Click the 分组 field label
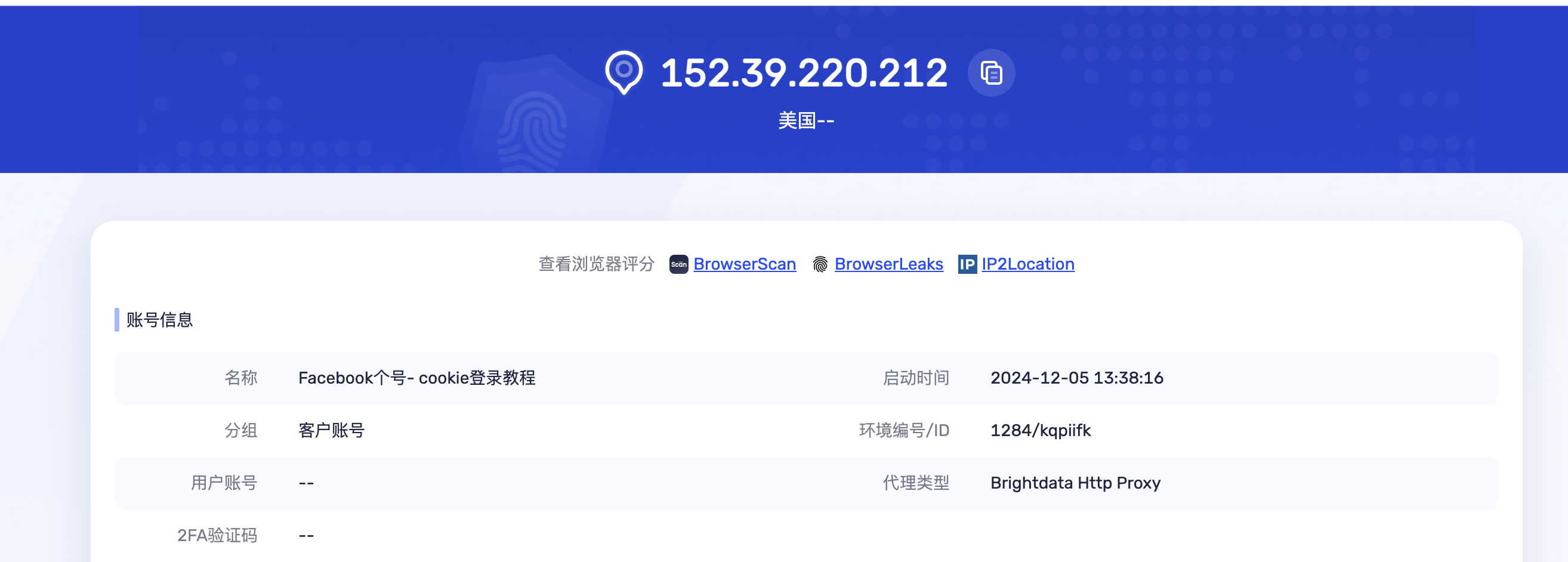 tap(241, 431)
